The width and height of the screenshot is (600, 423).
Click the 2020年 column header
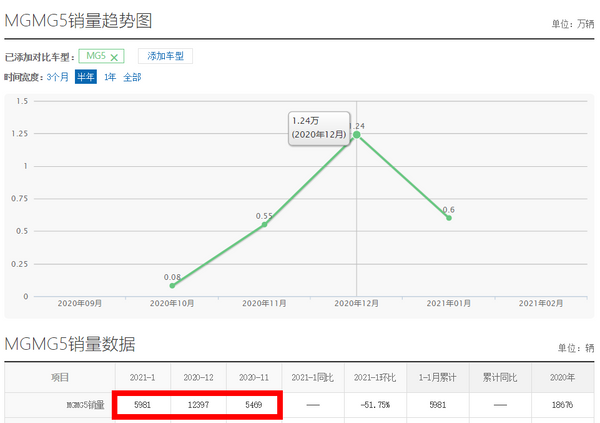click(x=562, y=378)
